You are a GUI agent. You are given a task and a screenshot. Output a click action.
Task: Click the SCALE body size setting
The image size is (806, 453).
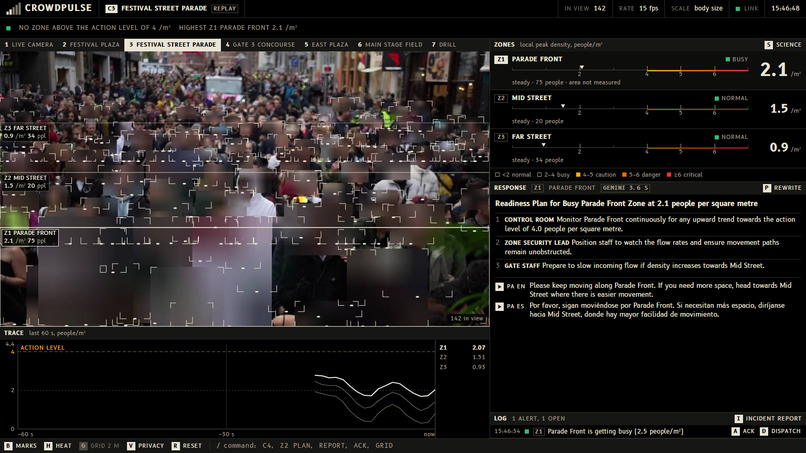point(697,9)
